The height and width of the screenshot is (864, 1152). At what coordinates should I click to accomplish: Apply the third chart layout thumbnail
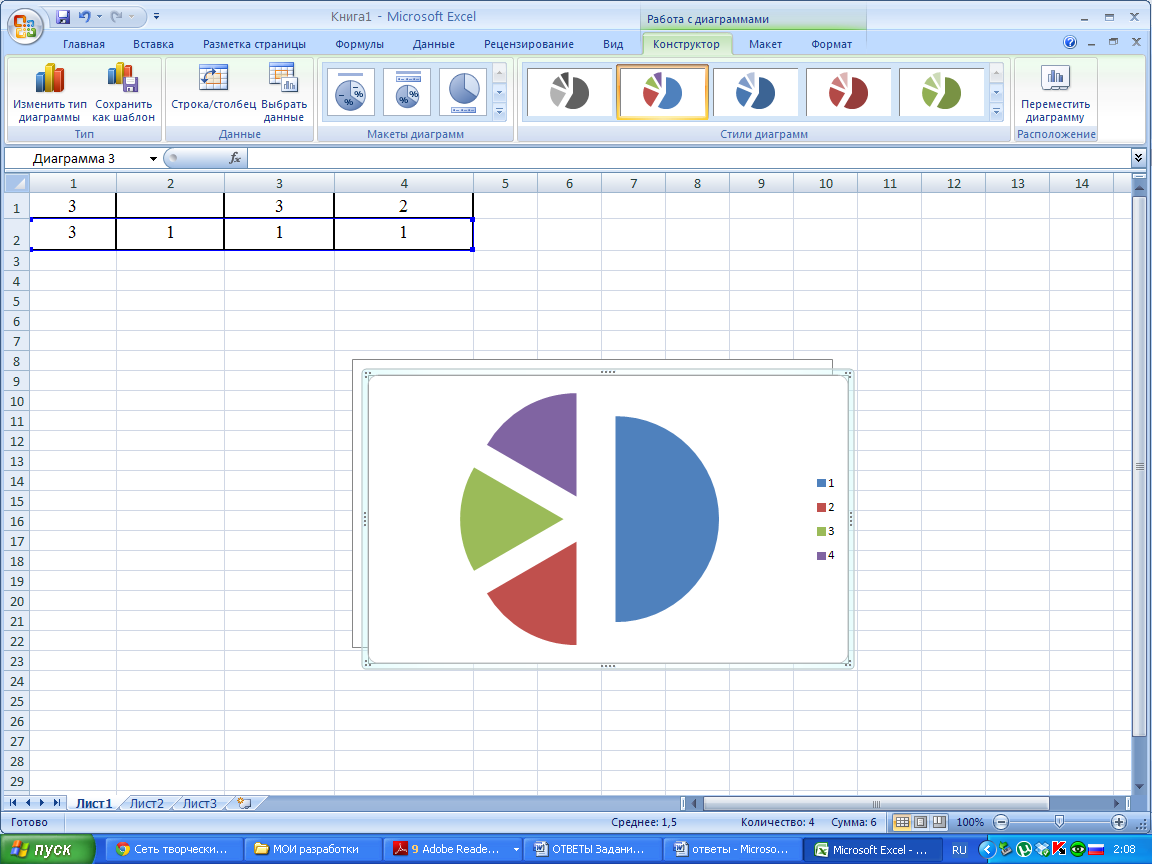coord(463,92)
